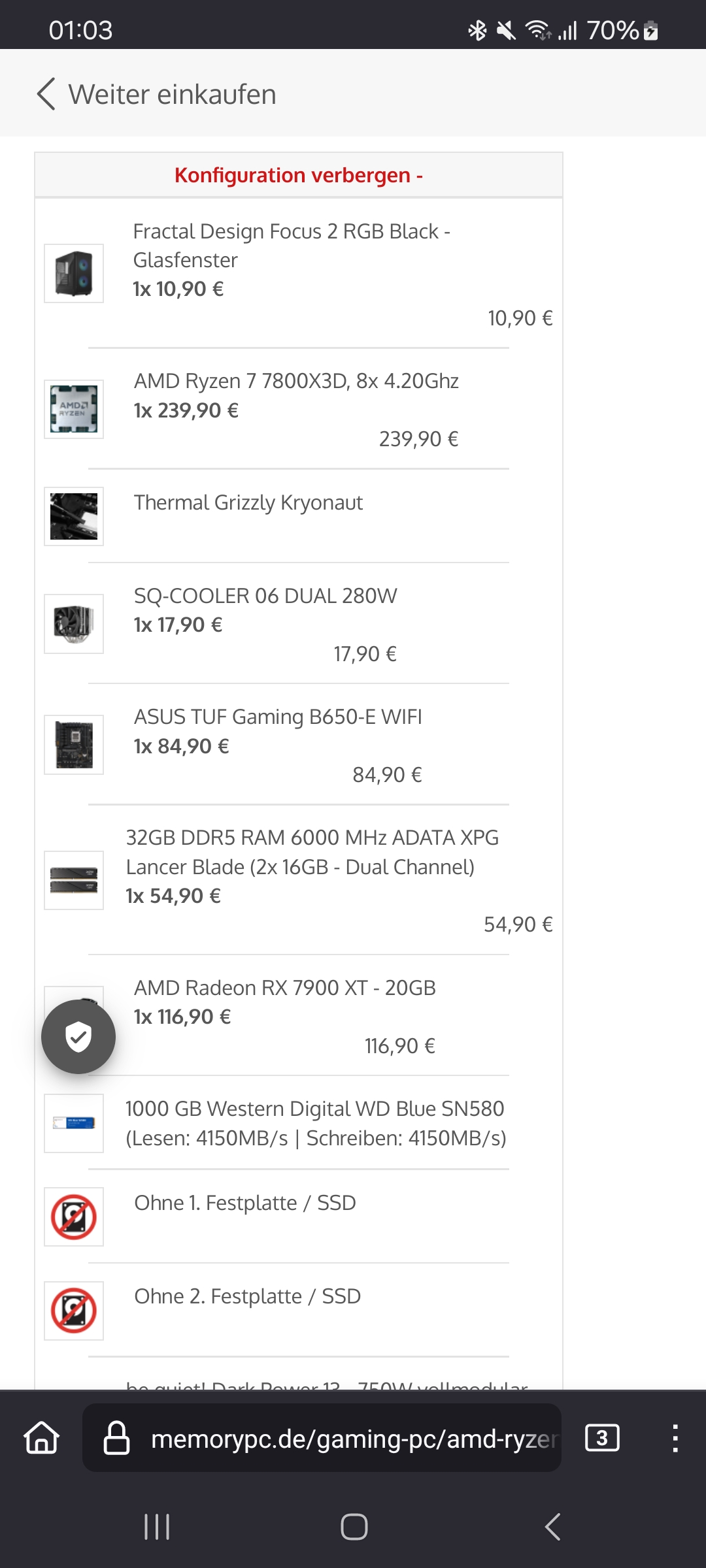706x1568 pixels.
Task: Click the Thermal Grizzly Kryonaut thumbnail
Action: [x=73, y=516]
